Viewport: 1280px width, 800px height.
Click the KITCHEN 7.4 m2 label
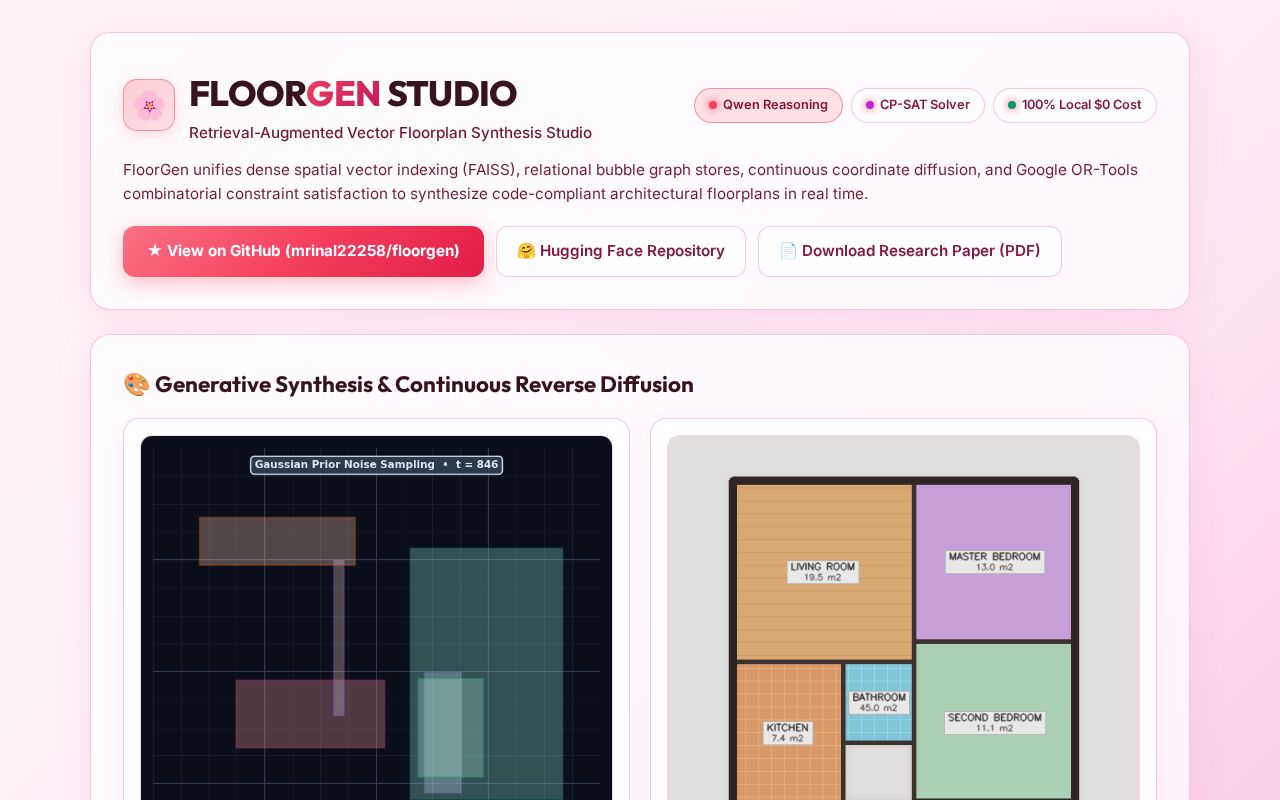coord(787,733)
